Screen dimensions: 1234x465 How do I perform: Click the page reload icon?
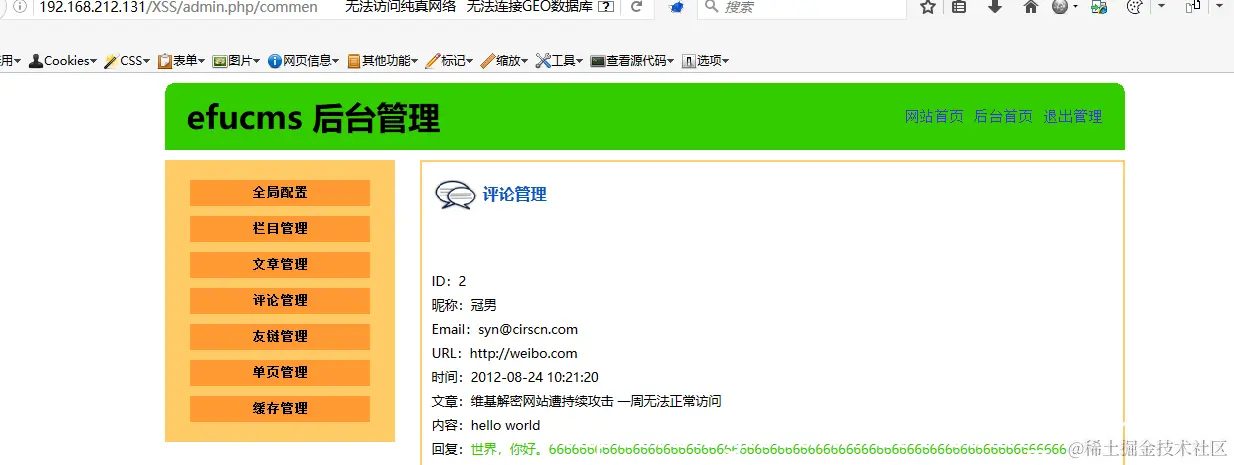(x=636, y=7)
